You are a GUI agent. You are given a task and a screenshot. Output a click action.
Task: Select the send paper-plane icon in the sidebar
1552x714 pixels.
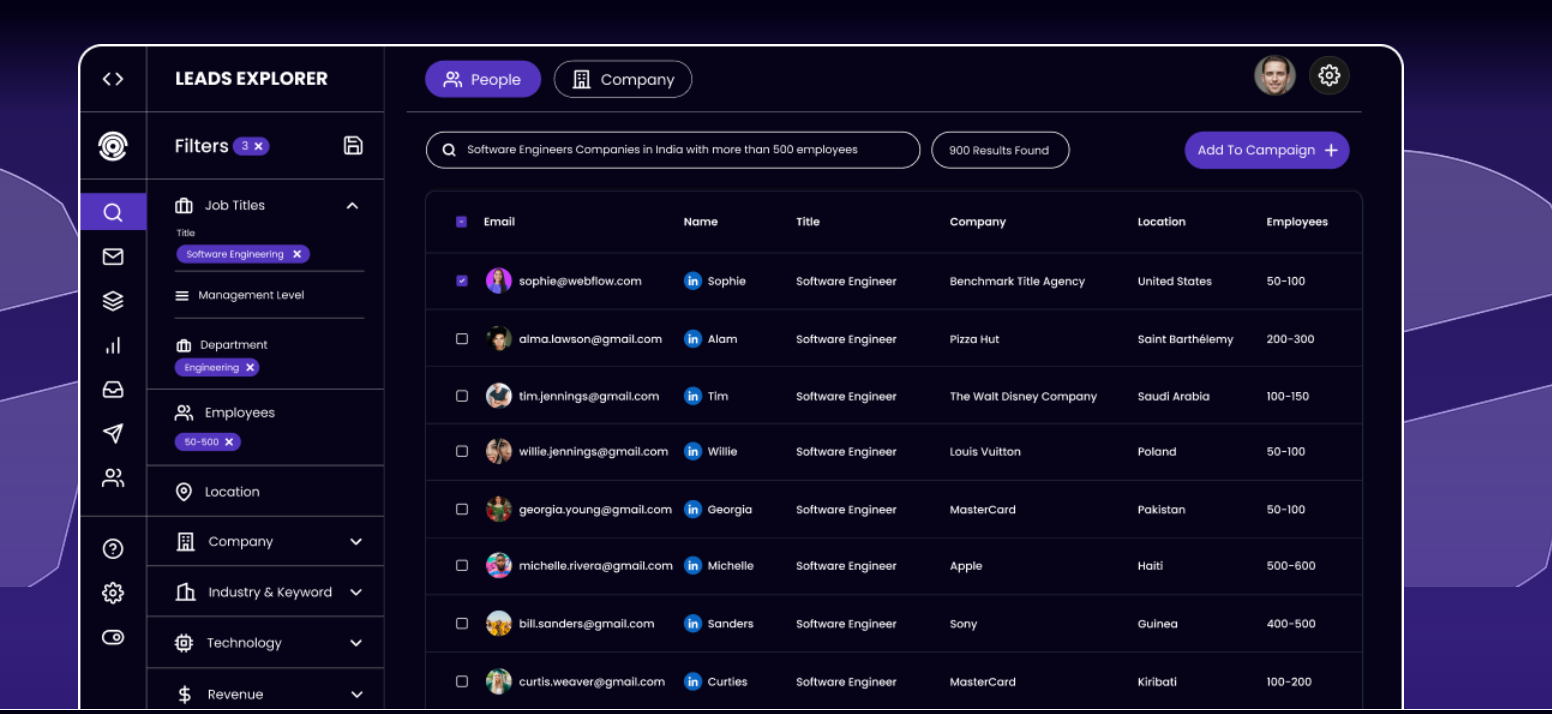point(113,433)
